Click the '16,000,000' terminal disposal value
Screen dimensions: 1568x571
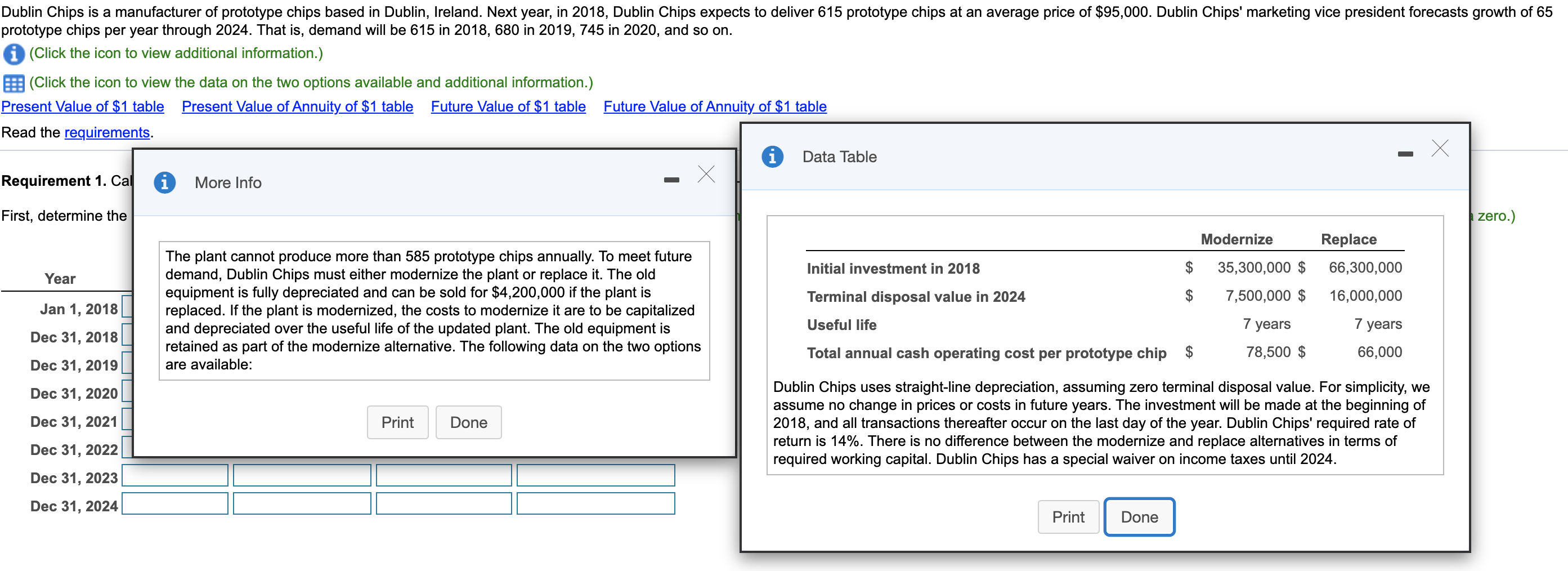pos(1365,295)
